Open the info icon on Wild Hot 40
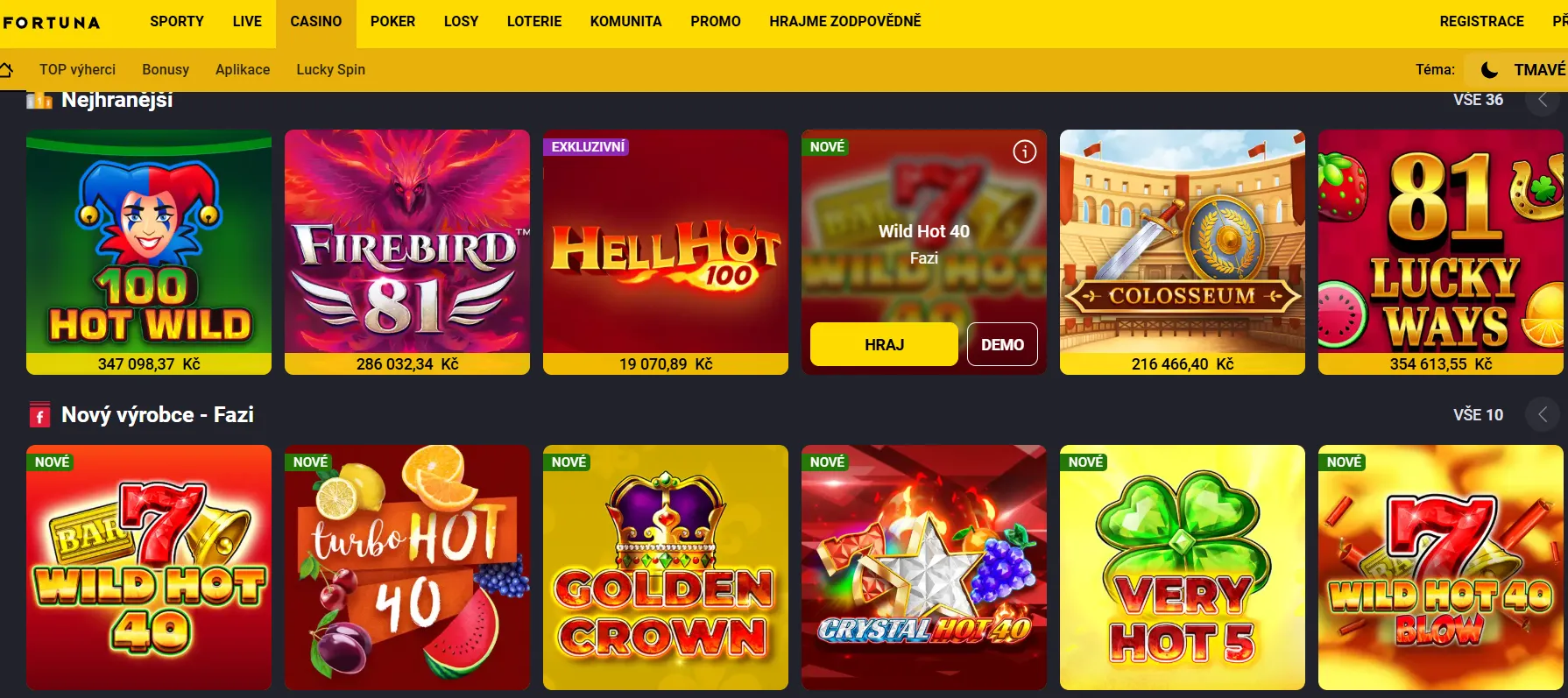This screenshot has width=1568, height=698. (1024, 152)
